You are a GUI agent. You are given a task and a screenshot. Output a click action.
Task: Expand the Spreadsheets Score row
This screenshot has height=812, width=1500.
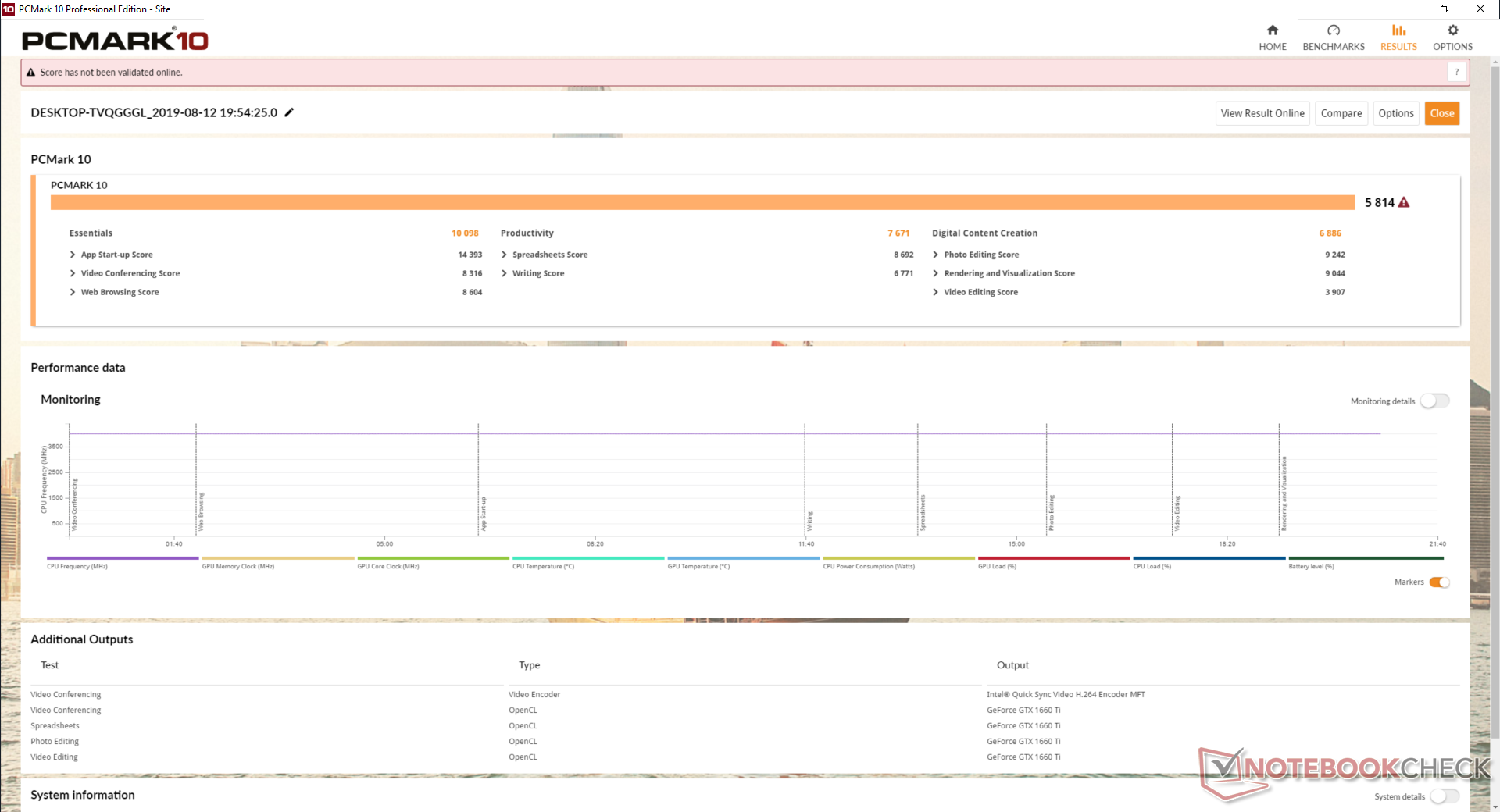[x=504, y=255]
